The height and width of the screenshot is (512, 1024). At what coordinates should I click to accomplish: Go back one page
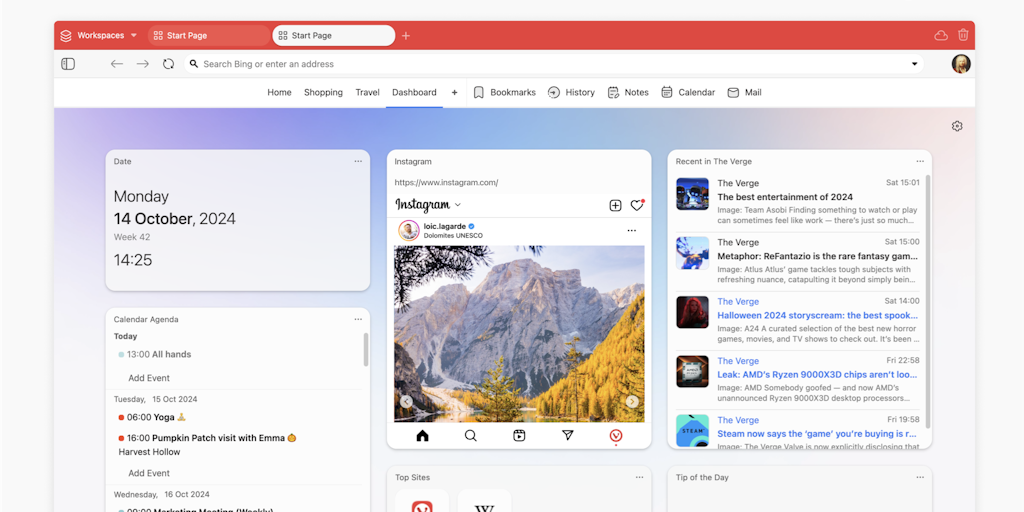click(x=117, y=64)
